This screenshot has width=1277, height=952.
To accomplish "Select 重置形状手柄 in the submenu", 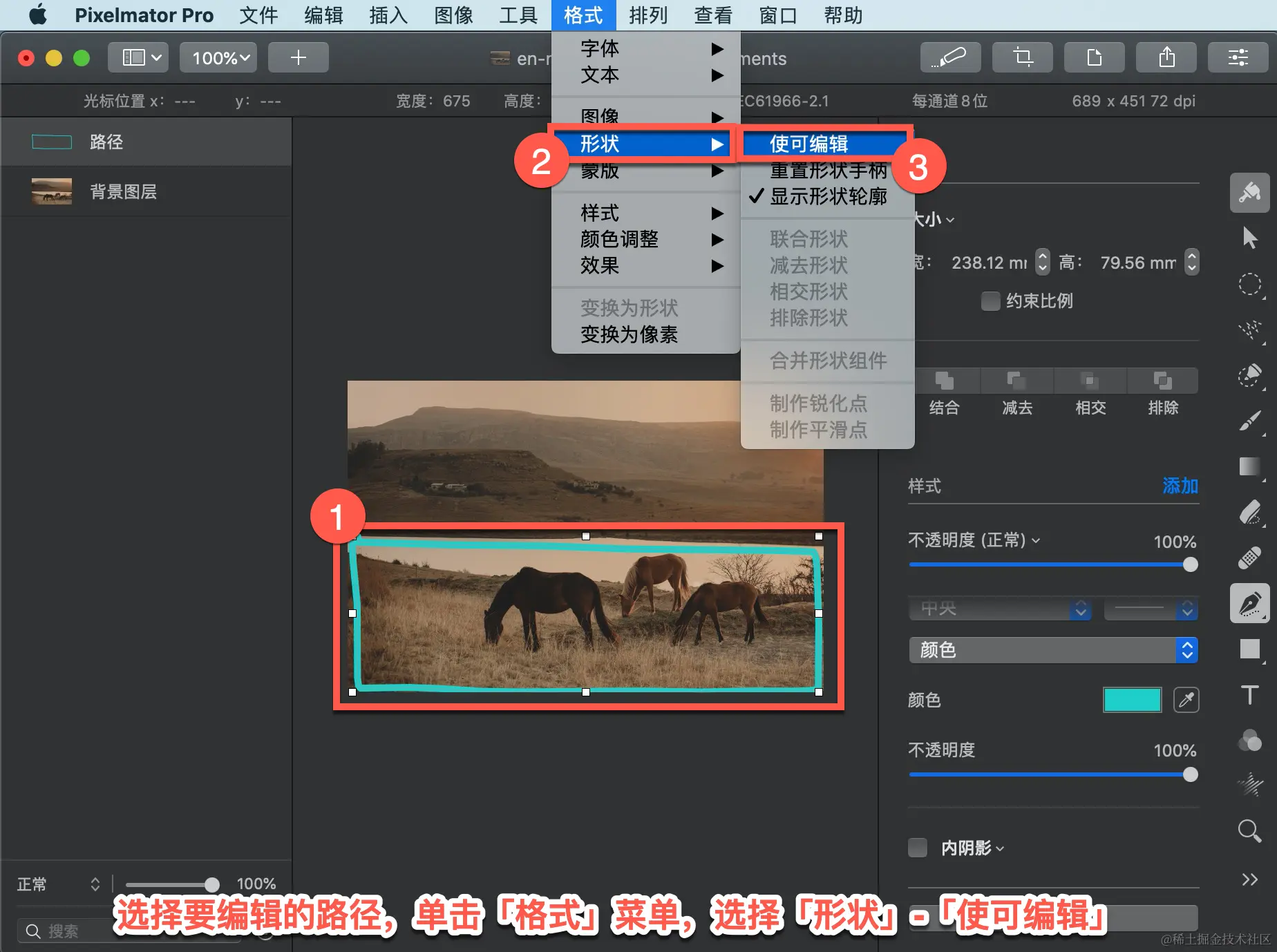I will coord(828,171).
